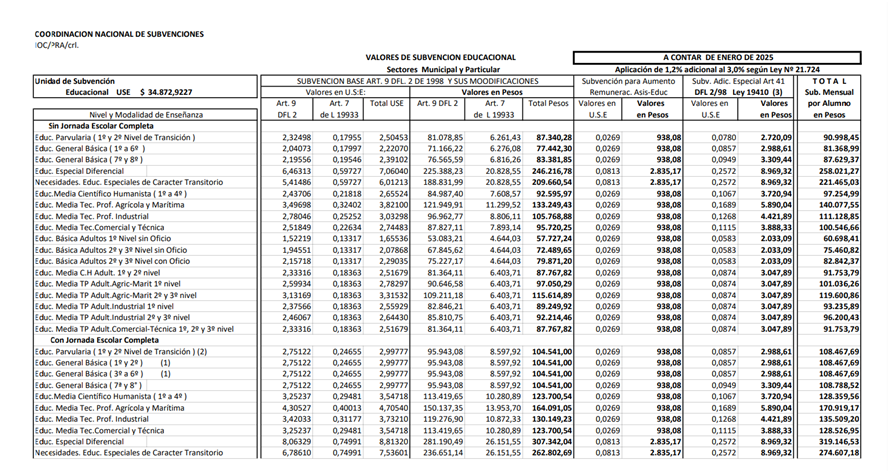Click the Art. 9 DFL 2 value 2,32498

pos(296,137)
